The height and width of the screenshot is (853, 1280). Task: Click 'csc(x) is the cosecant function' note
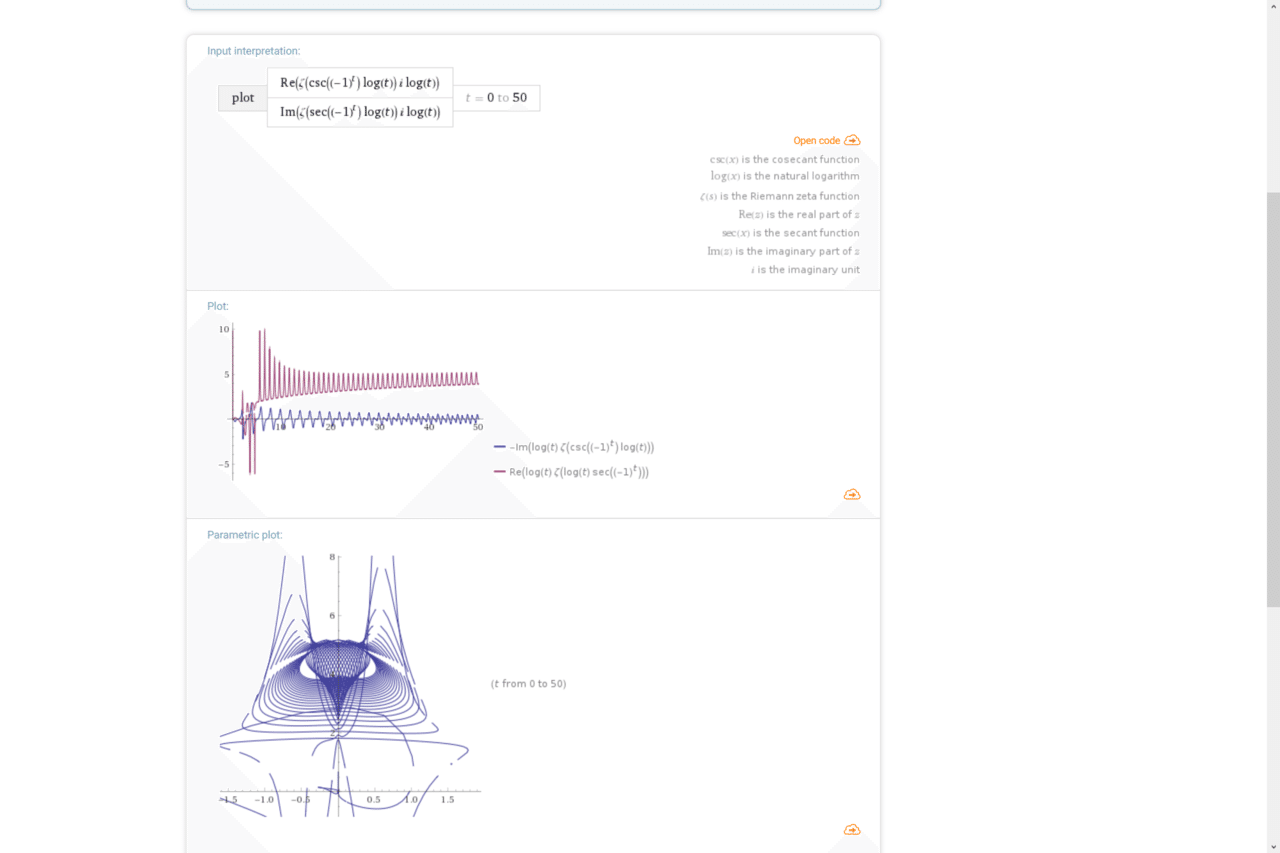[x=785, y=160]
